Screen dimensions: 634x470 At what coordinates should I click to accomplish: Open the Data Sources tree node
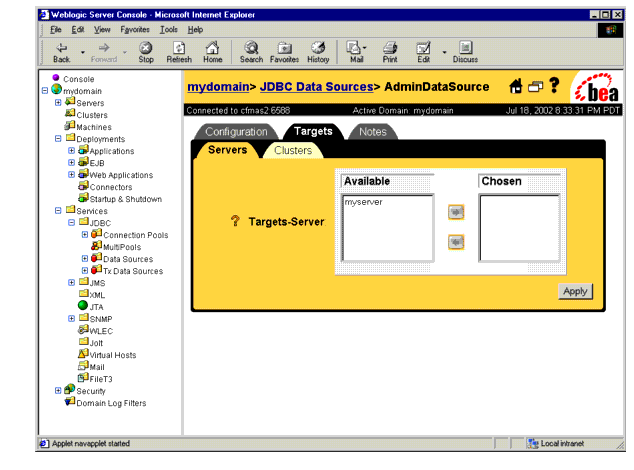(x=128, y=259)
